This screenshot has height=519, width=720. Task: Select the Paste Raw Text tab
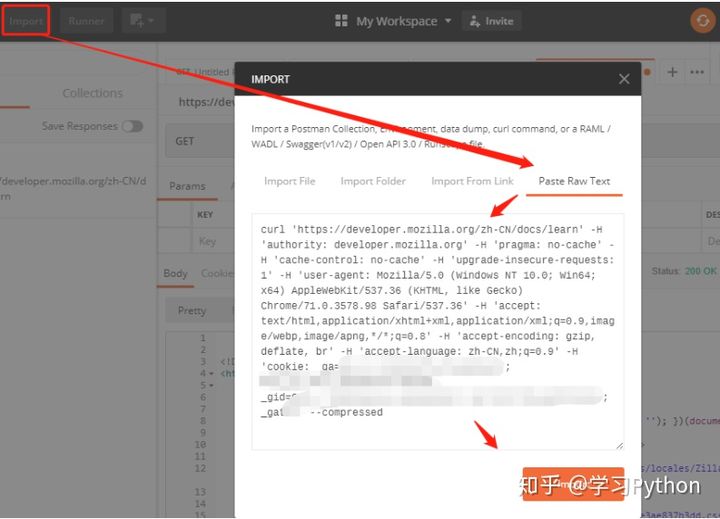[x=574, y=181]
